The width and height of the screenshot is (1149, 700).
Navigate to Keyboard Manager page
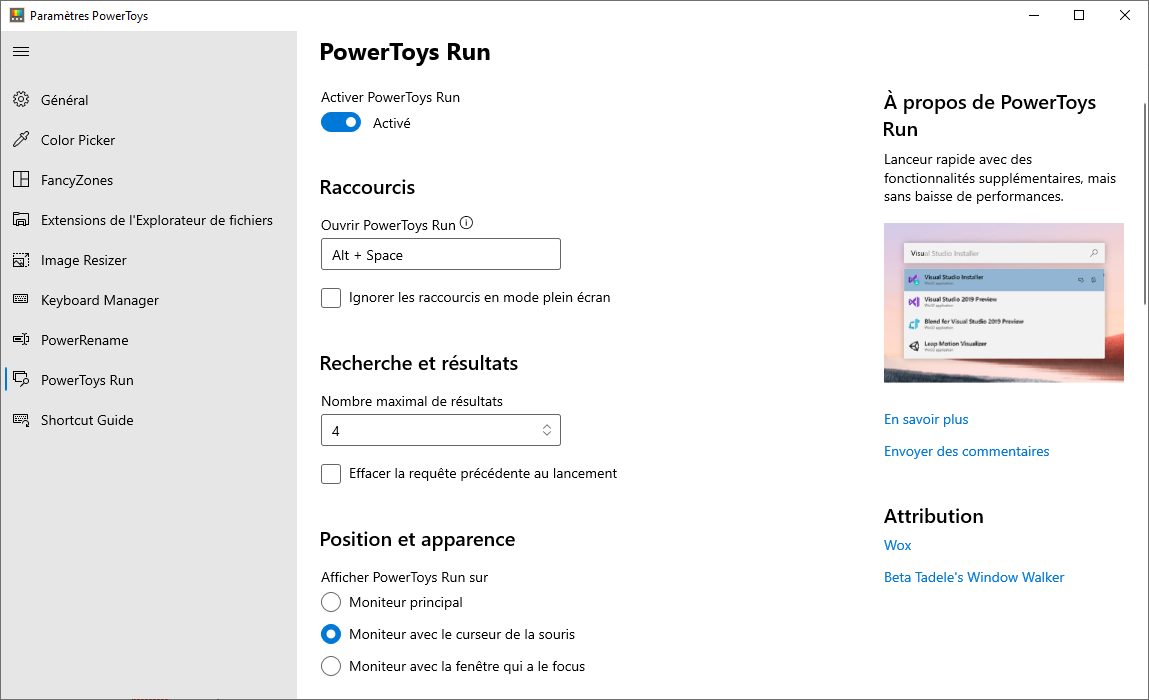click(x=149, y=300)
